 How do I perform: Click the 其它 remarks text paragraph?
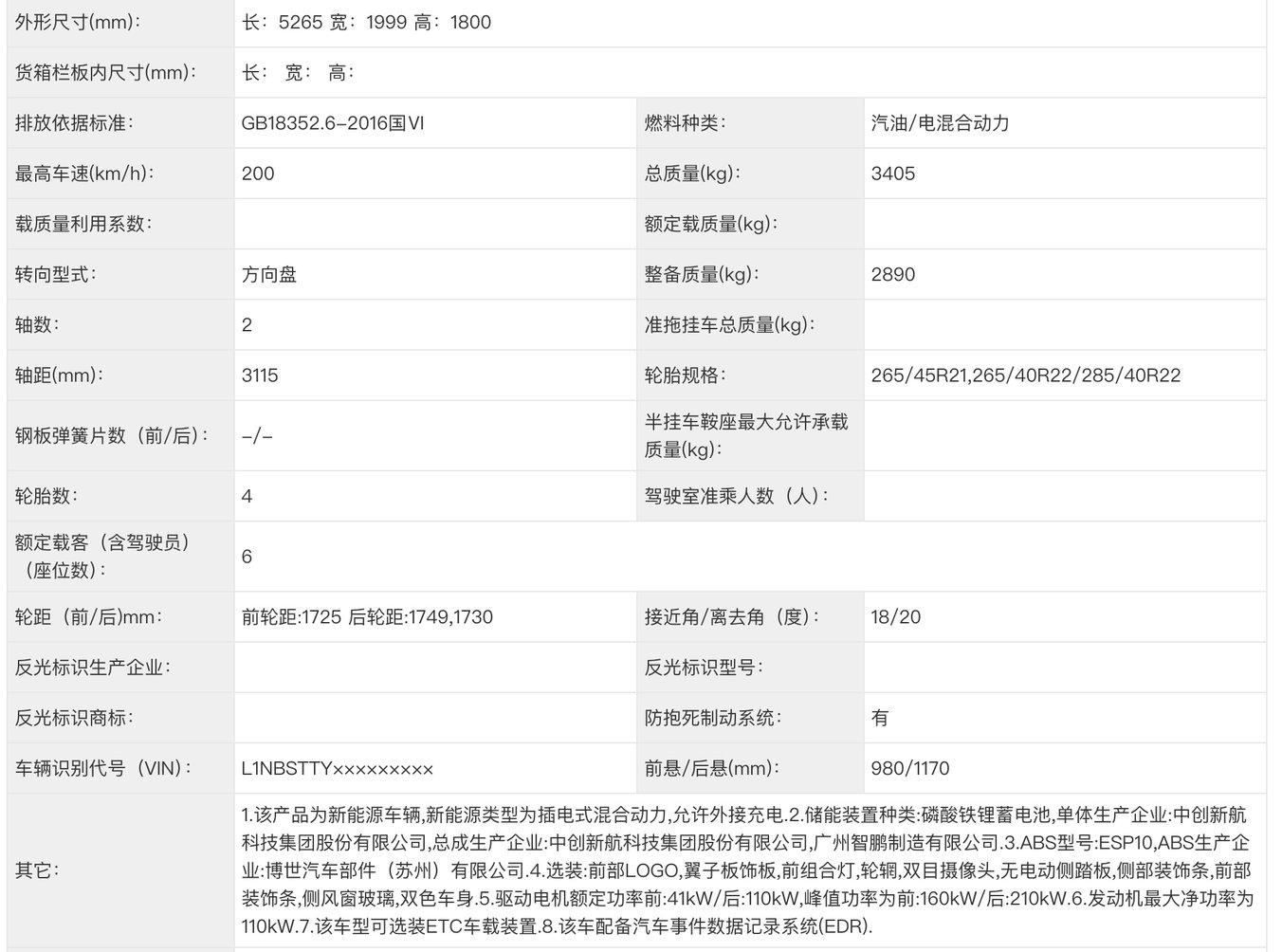tap(747, 870)
